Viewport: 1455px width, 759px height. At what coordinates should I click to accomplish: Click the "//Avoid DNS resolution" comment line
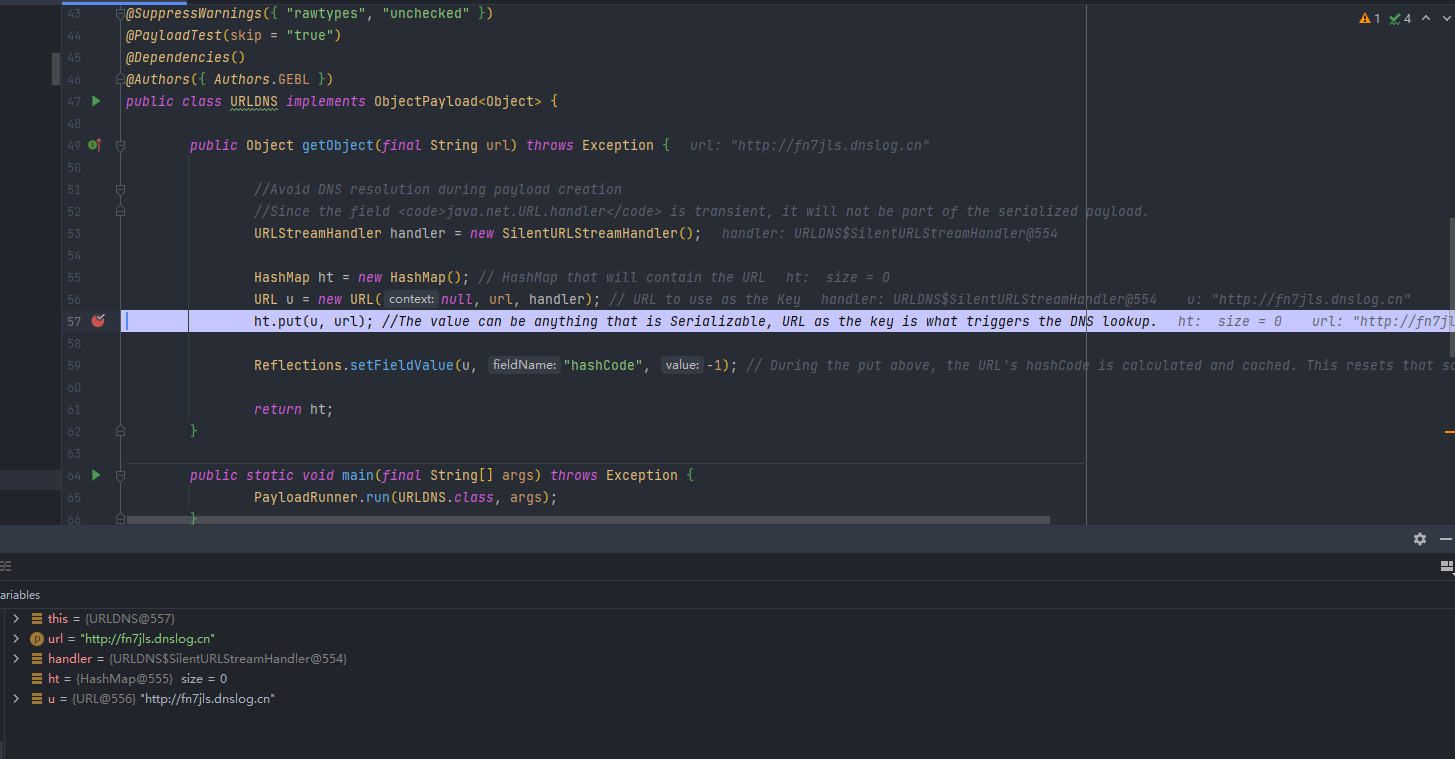(438, 189)
